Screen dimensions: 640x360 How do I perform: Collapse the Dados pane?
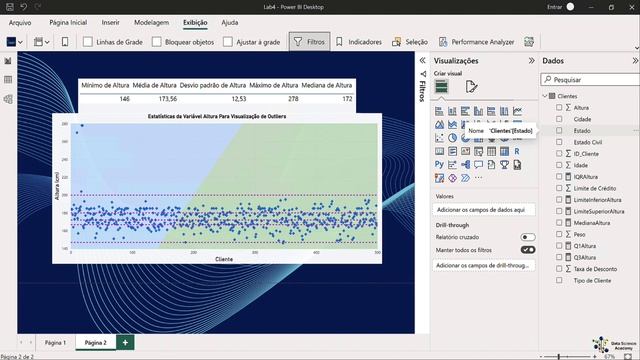pyautogui.click(x=635, y=60)
